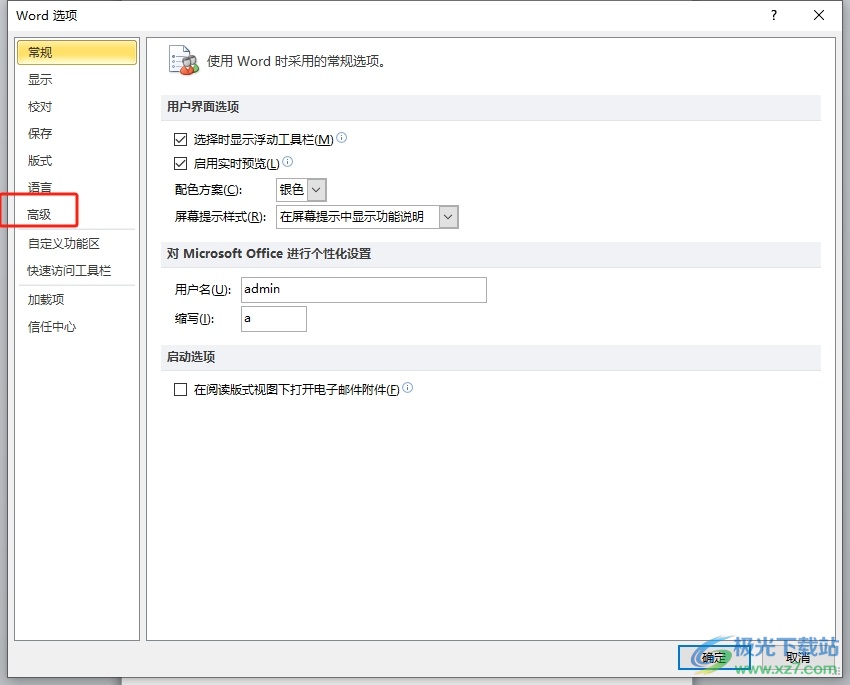Toggle 启用实时预览 checkbox
This screenshot has width=850, height=685.
coord(181,163)
